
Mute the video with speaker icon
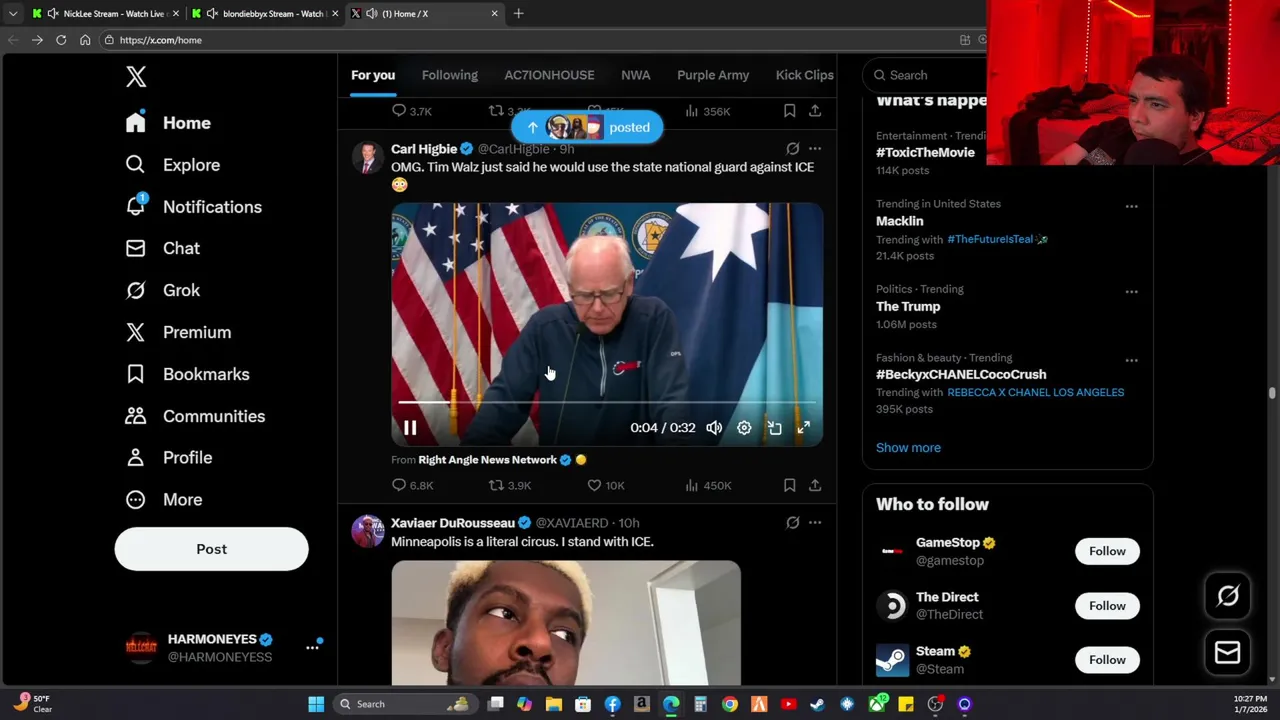(x=714, y=428)
